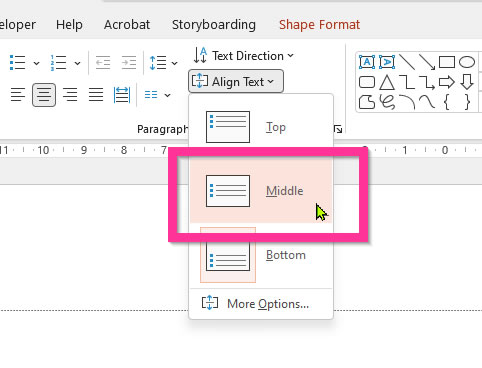Select the Elbow Connector shape
This screenshot has height=368, width=482.
pyautogui.click(x=407, y=82)
